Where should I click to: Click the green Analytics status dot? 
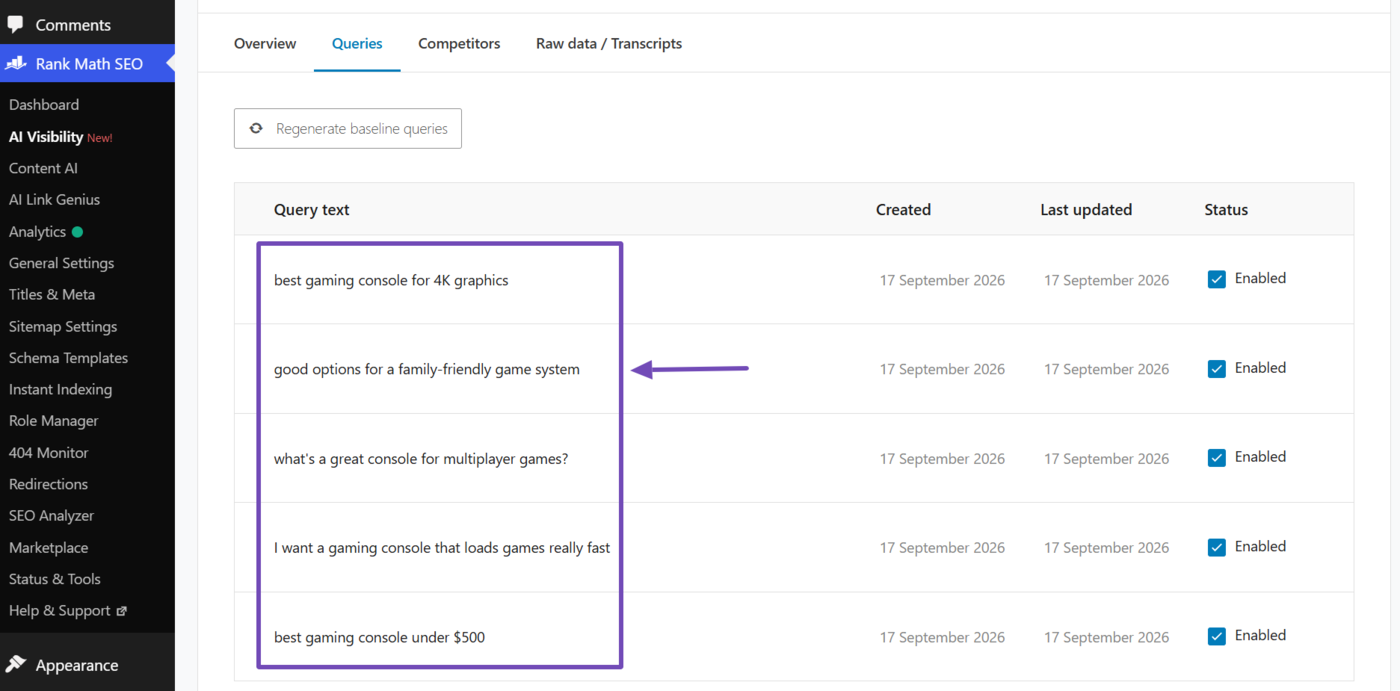[77, 232]
